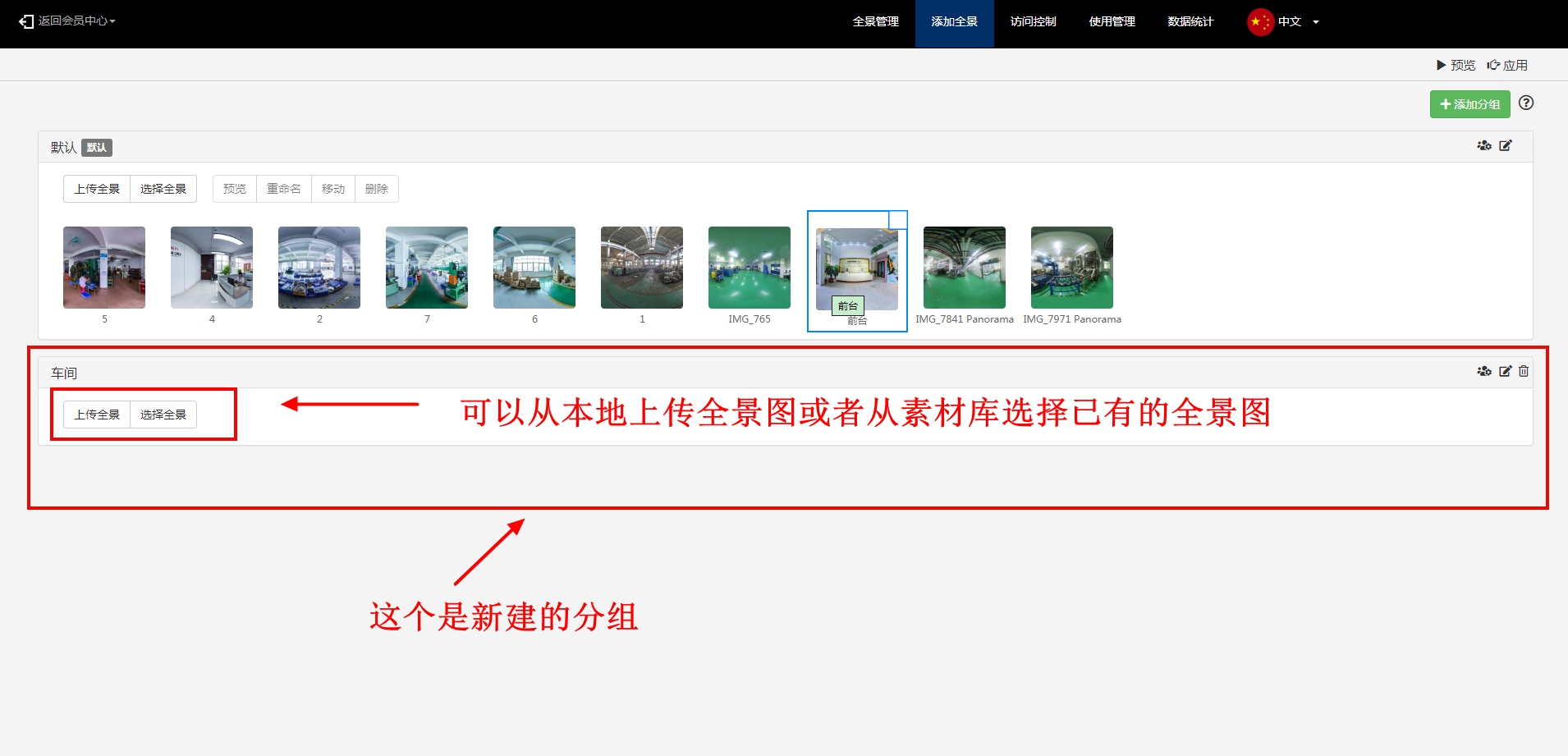Toggle selection checkbox on 前台 thumbnail
Image resolution: width=1568 pixels, height=756 pixels.
[897, 219]
